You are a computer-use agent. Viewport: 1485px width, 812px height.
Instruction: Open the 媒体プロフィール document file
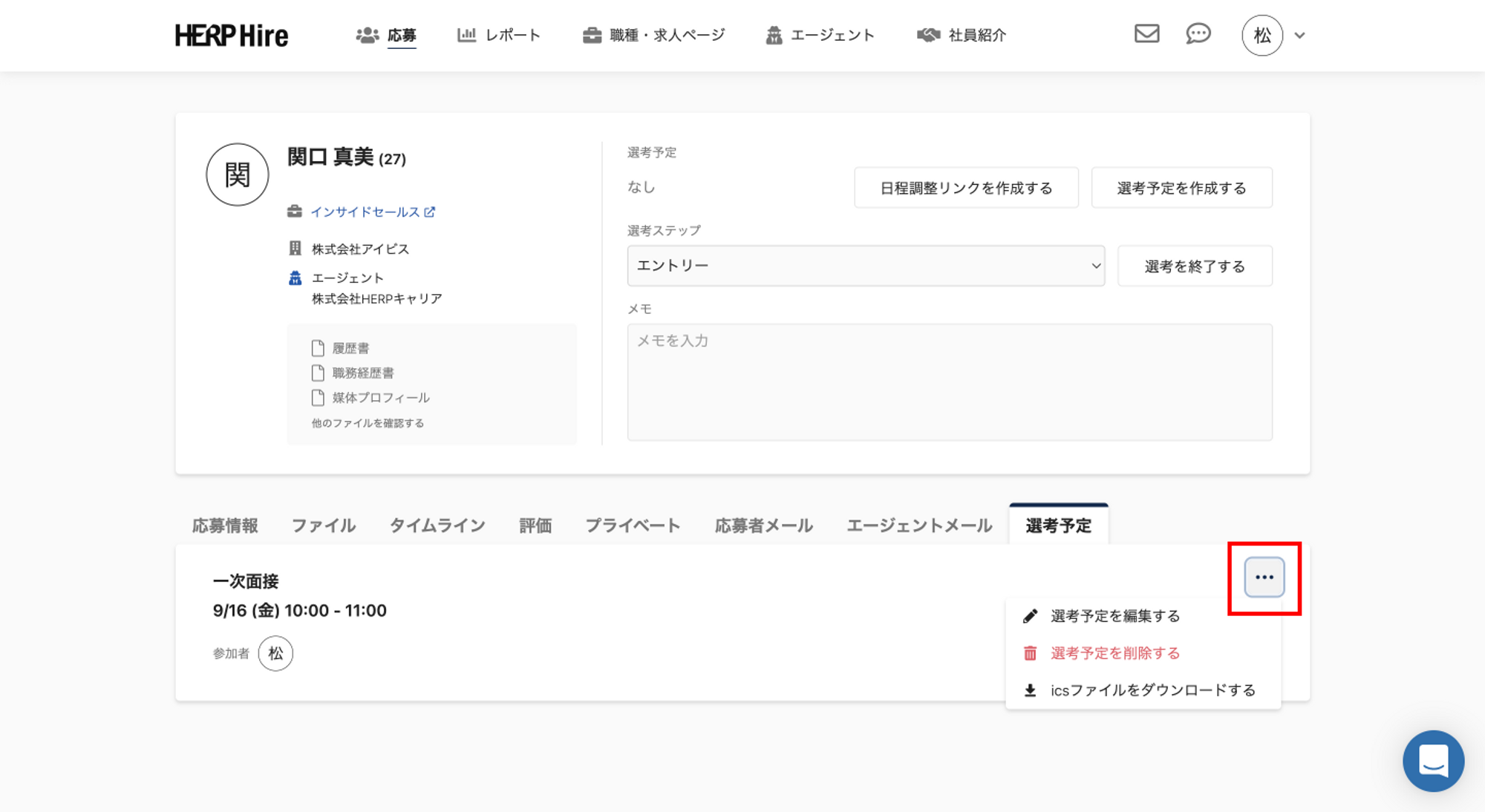(380, 398)
